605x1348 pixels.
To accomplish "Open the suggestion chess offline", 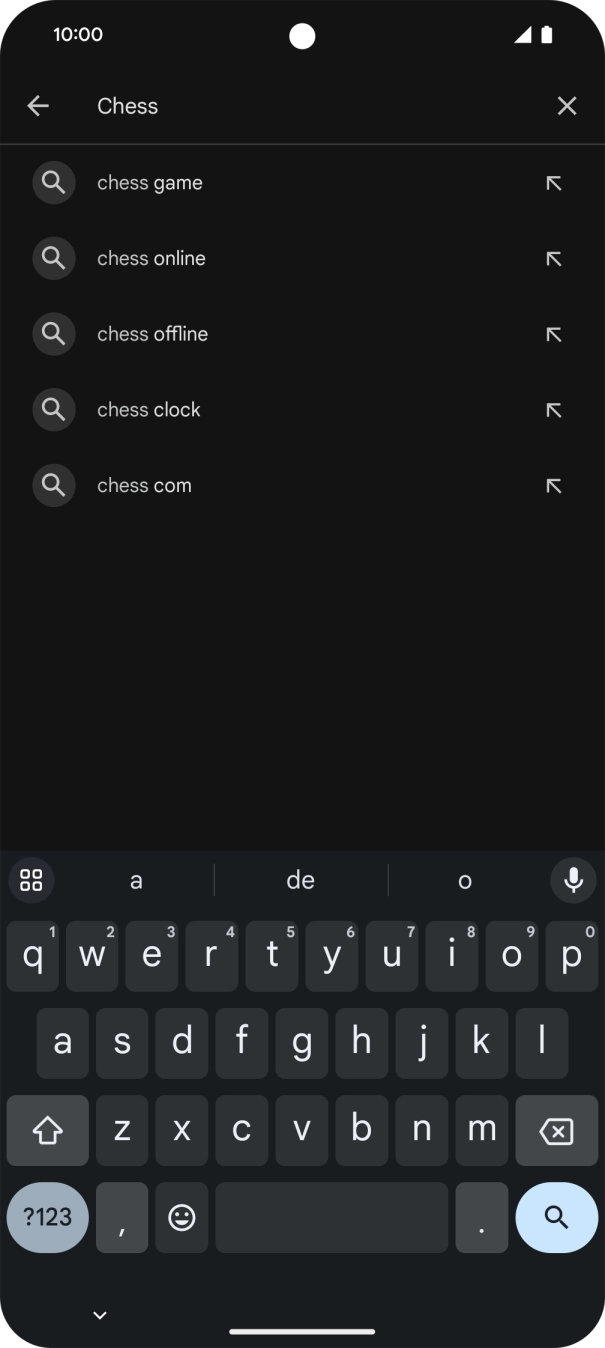I will [x=152, y=333].
